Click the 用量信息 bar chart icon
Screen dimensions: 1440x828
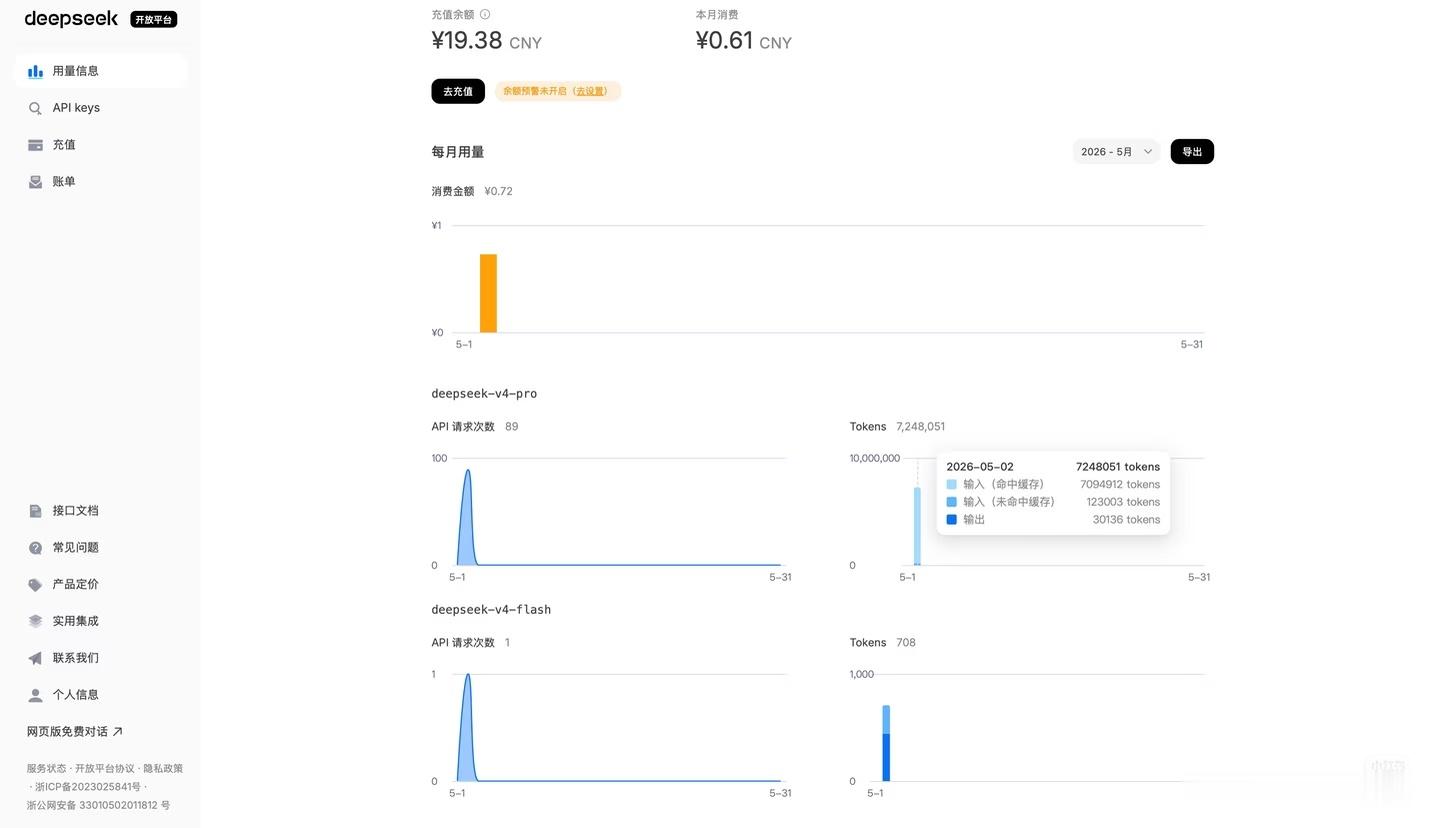click(x=35, y=71)
